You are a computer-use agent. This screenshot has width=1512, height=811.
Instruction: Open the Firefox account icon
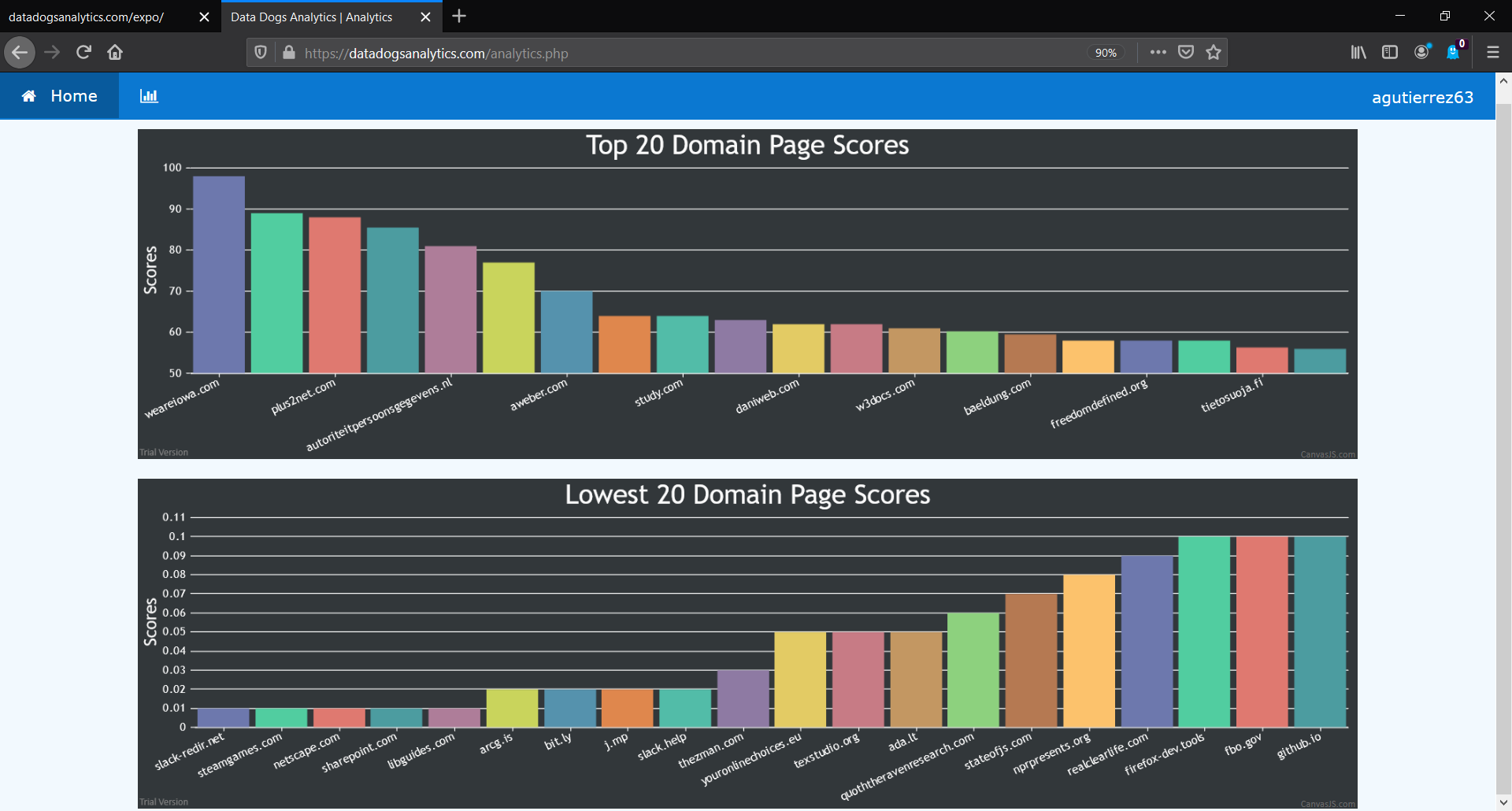click(x=1421, y=53)
